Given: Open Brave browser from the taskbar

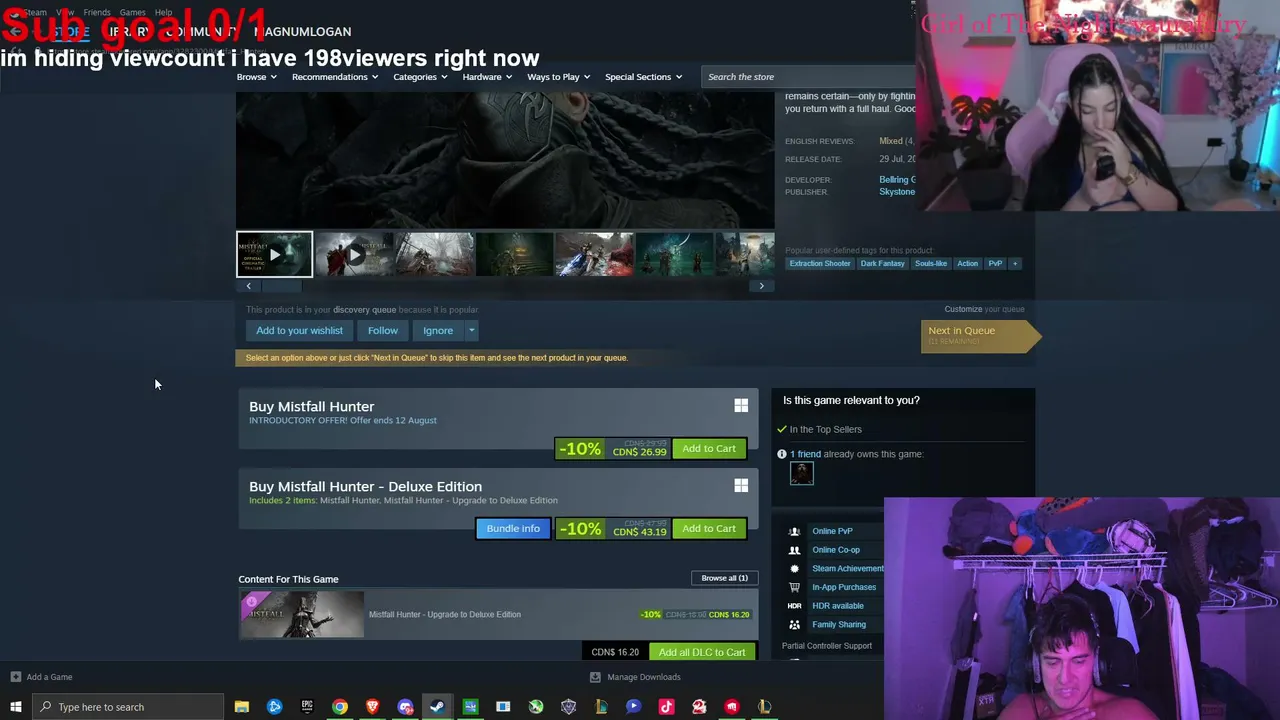Looking at the screenshot, I should coord(373,707).
